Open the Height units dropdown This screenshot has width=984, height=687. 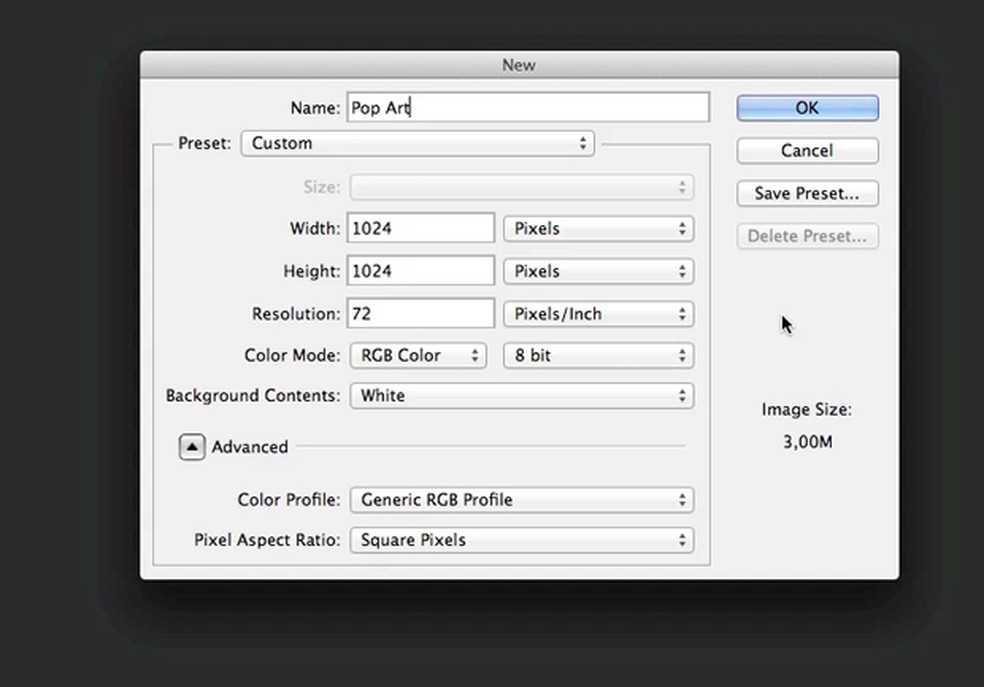(598, 271)
